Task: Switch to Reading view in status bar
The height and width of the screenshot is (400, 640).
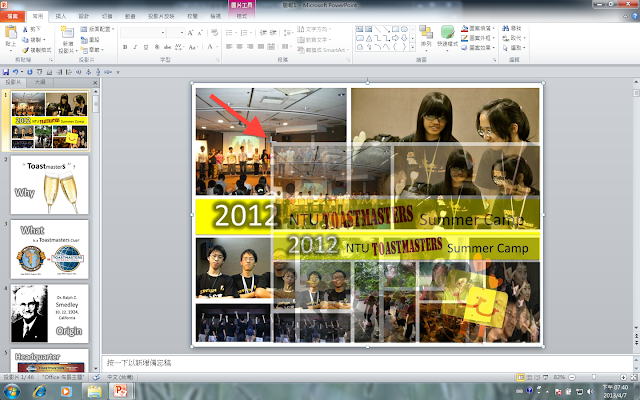Action: click(537, 377)
